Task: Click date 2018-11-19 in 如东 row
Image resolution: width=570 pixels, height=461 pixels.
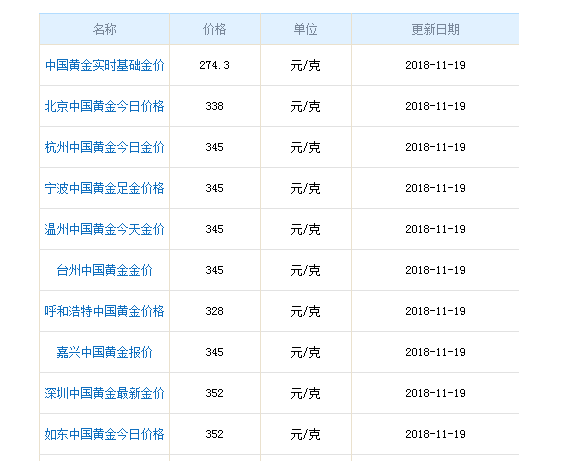Action: point(435,434)
